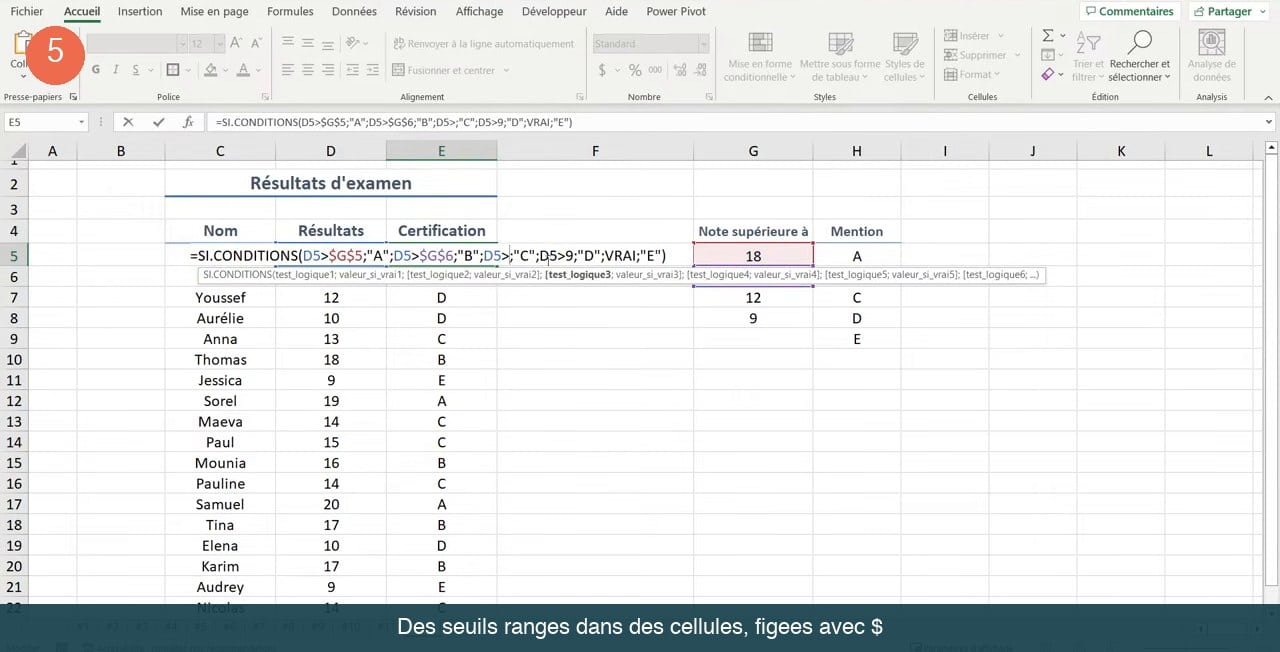Click cell containing name Youssef
The width and height of the screenshot is (1280, 652).
point(220,297)
